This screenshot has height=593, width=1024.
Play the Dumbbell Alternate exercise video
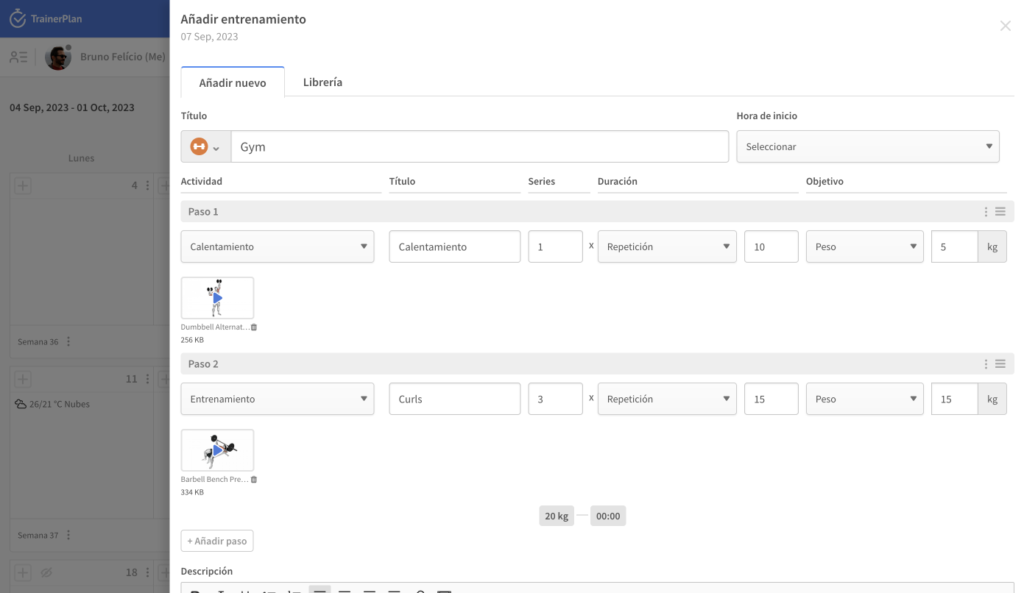(217, 298)
